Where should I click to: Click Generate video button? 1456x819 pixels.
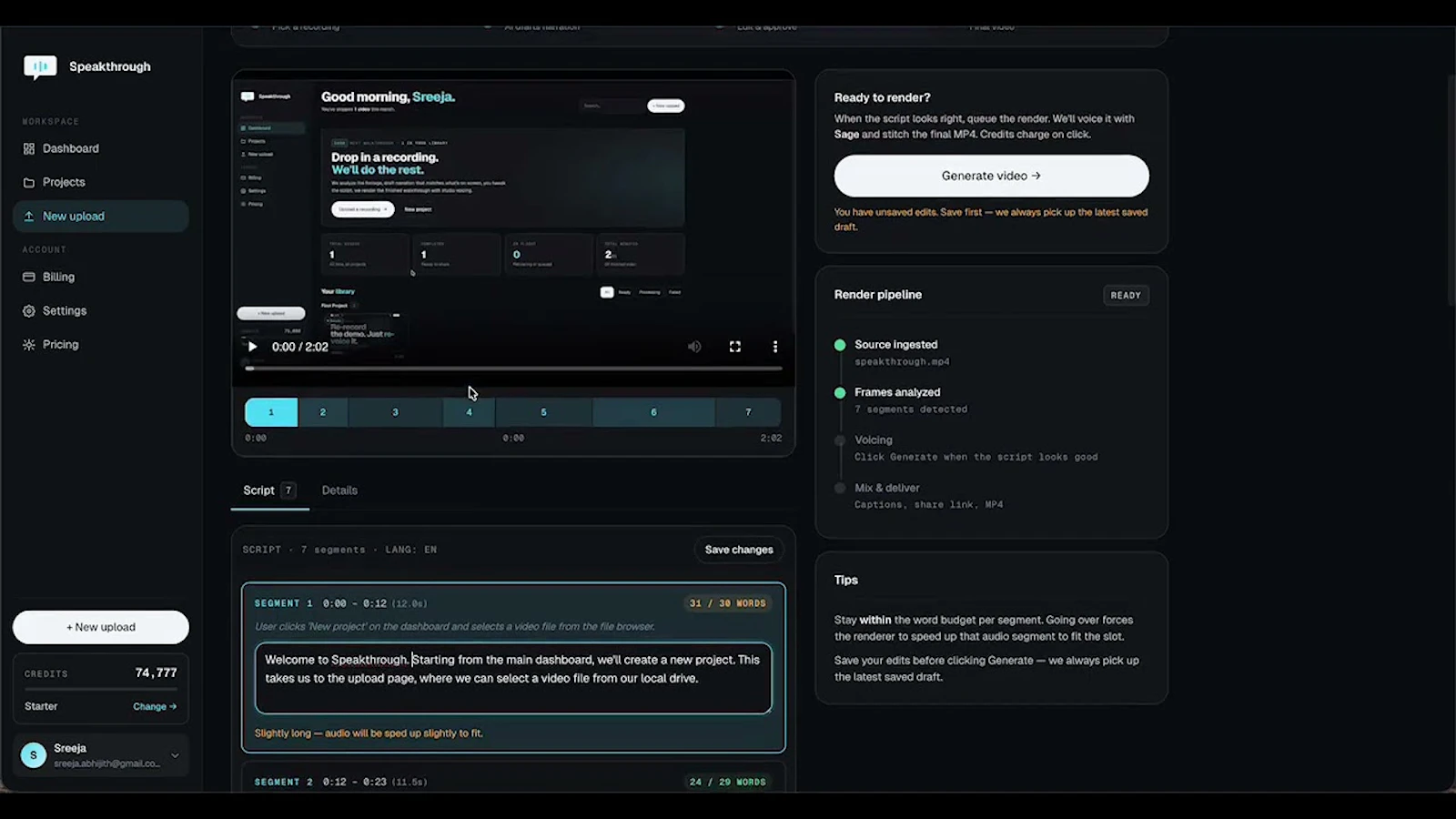[x=991, y=176]
